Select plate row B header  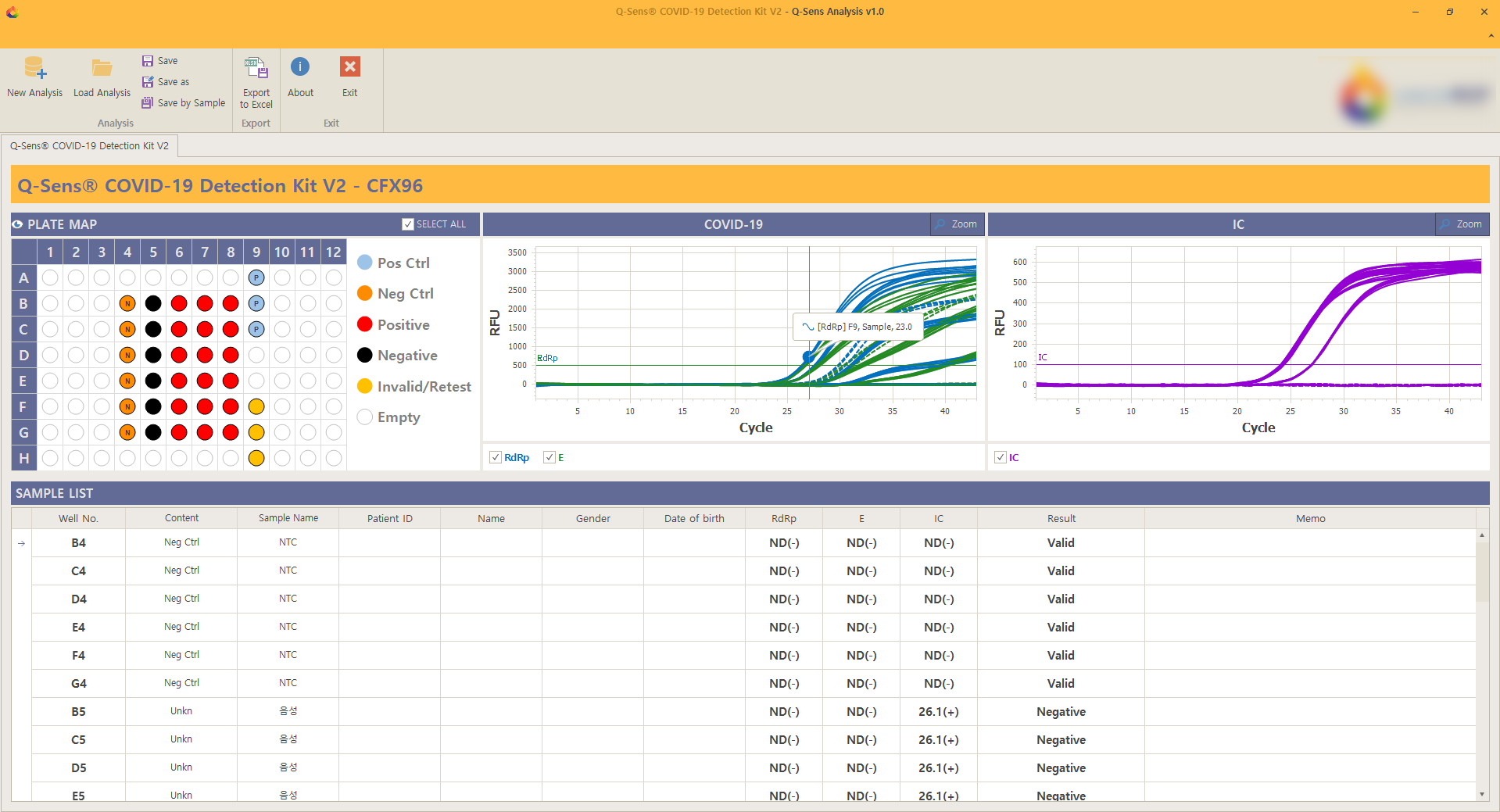[23, 303]
